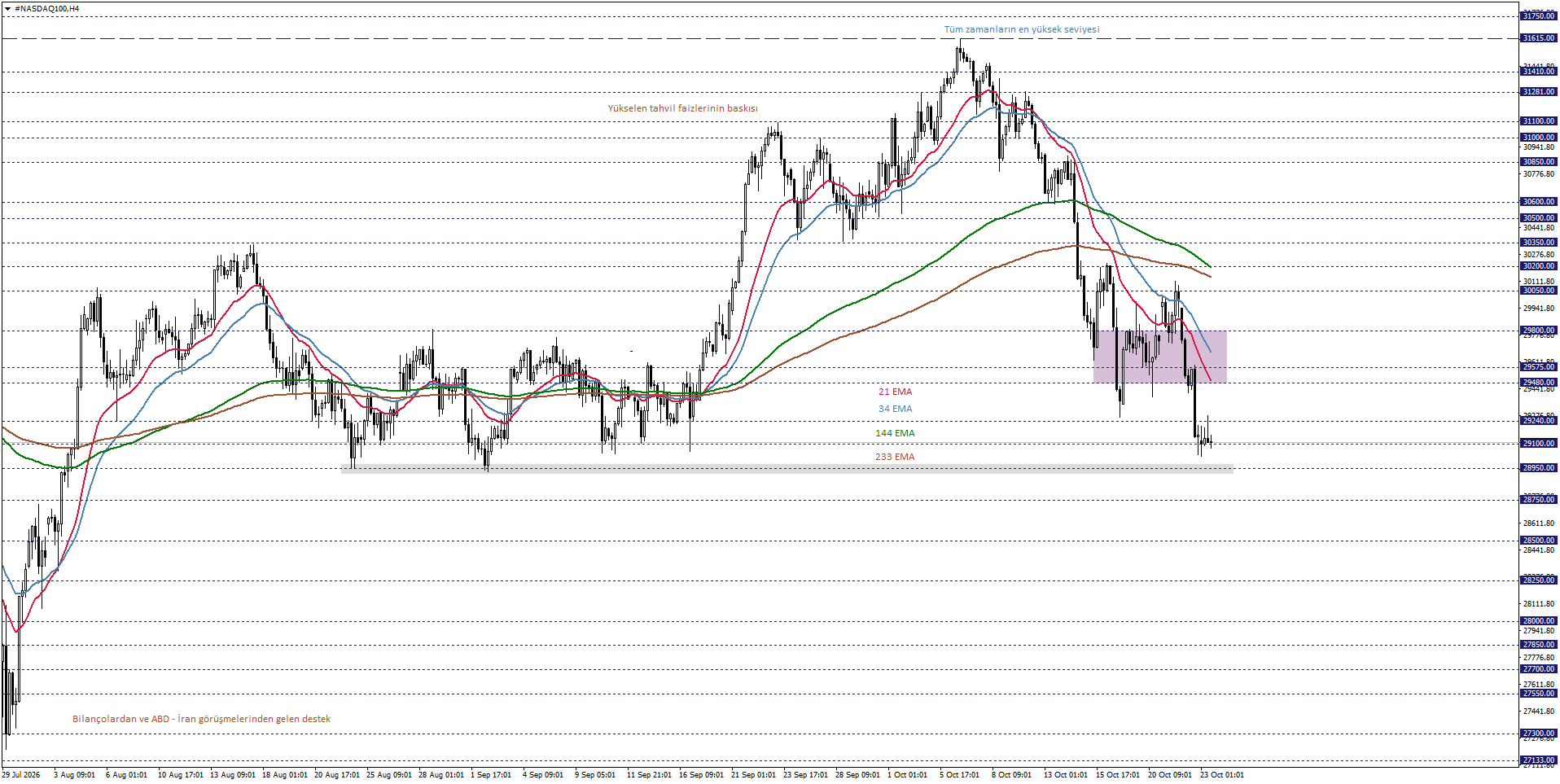Select the 21 EMA legend label
The height and width of the screenshot is (784, 1560).
895,392
